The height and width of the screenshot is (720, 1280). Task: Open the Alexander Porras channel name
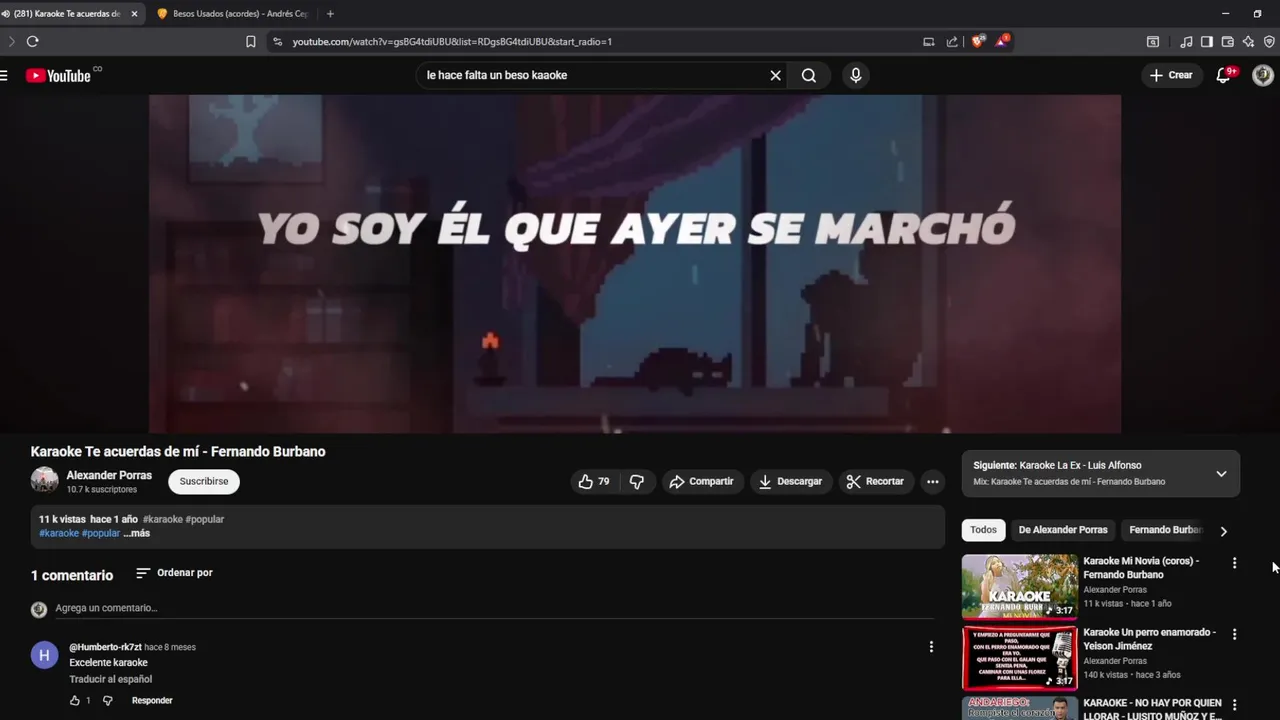pyautogui.click(x=109, y=475)
